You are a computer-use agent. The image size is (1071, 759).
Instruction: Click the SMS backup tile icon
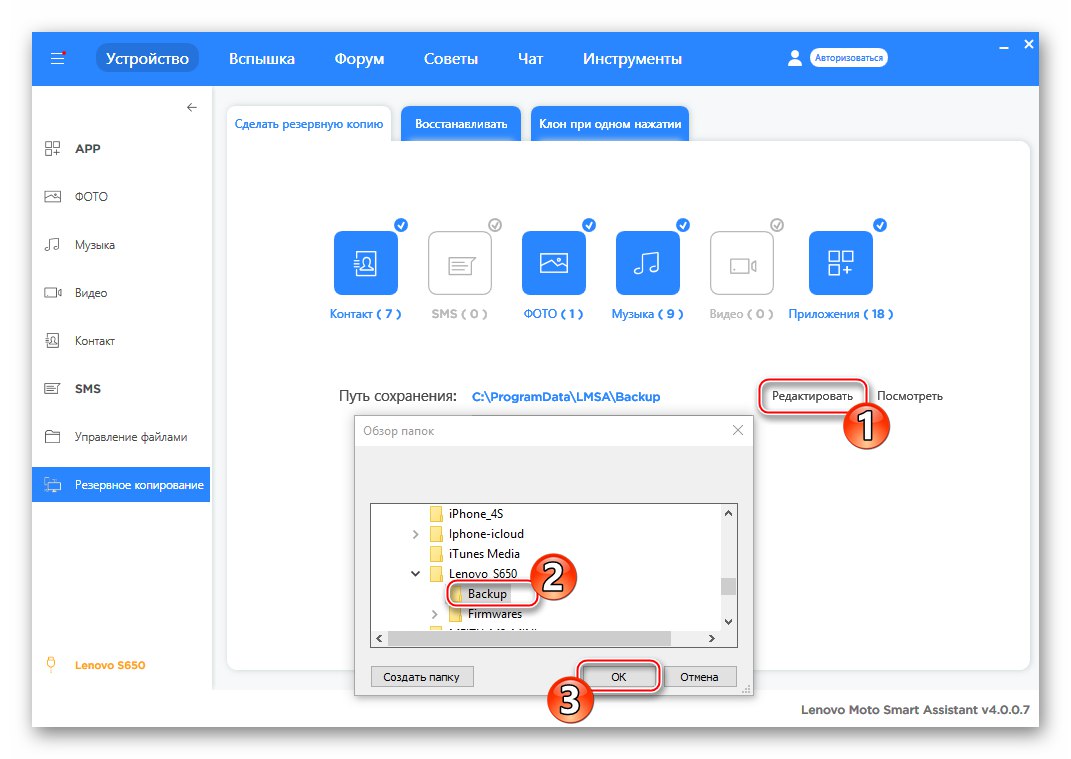(460, 263)
